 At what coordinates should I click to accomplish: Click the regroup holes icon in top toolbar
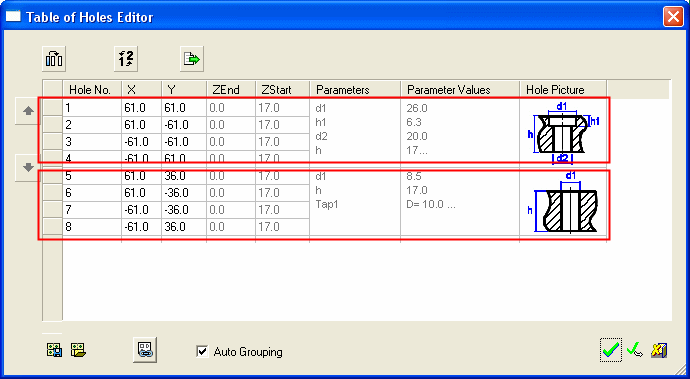pyautogui.click(x=54, y=59)
